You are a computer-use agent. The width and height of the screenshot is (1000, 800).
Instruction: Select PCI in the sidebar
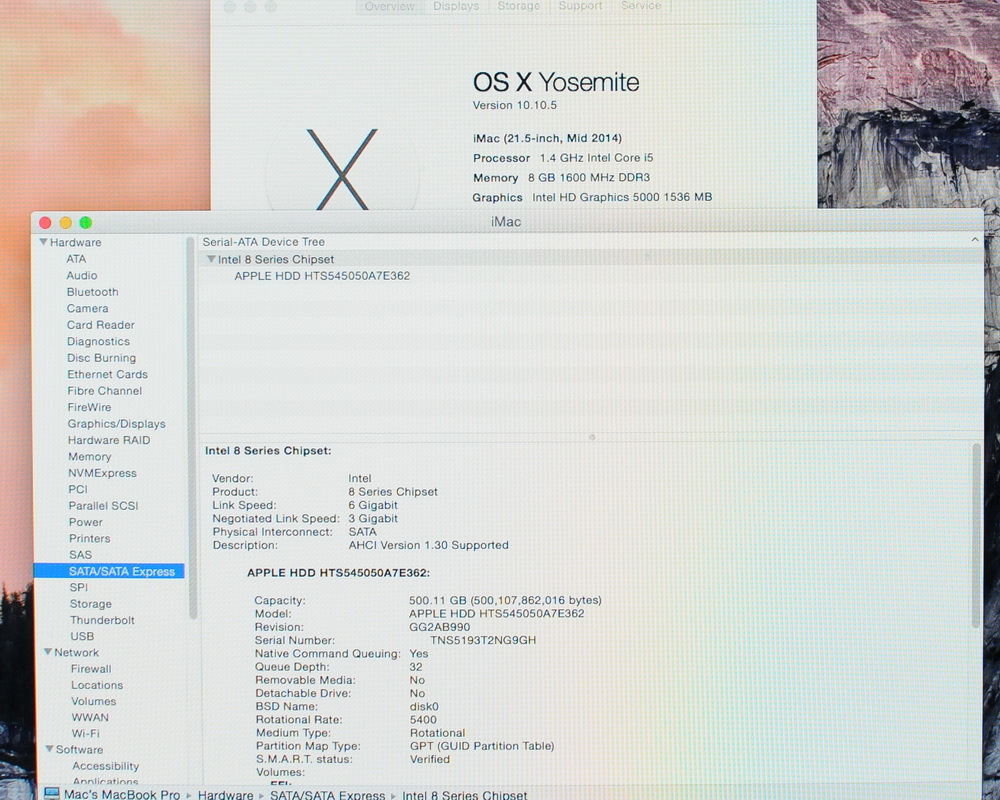point(78,489)
